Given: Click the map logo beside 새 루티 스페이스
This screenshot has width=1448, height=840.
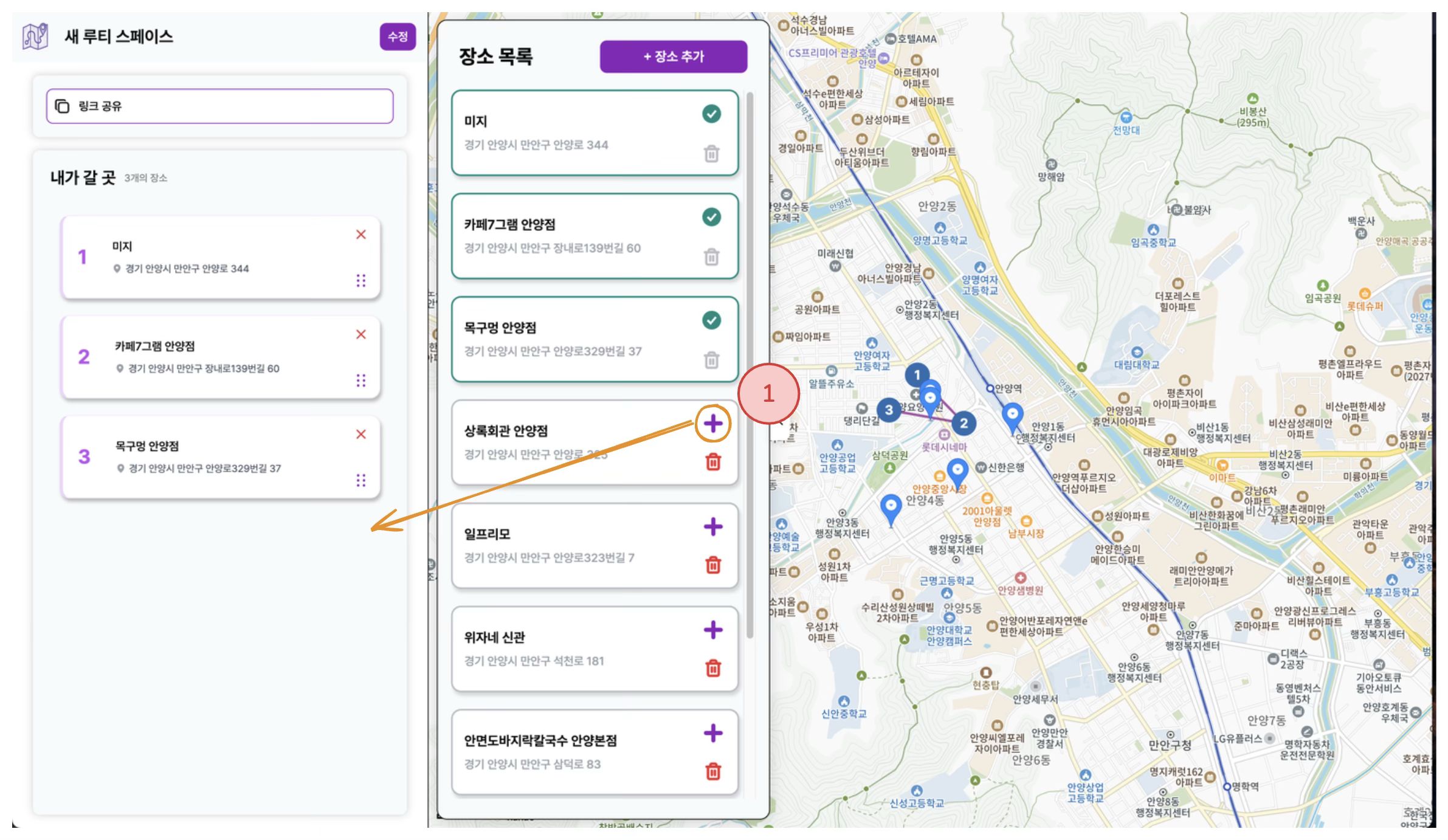Looking at the screenshot, I should [35, 36].
